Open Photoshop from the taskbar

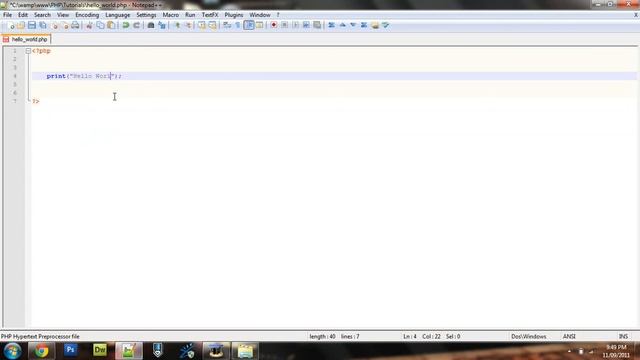tap(70, 350)
